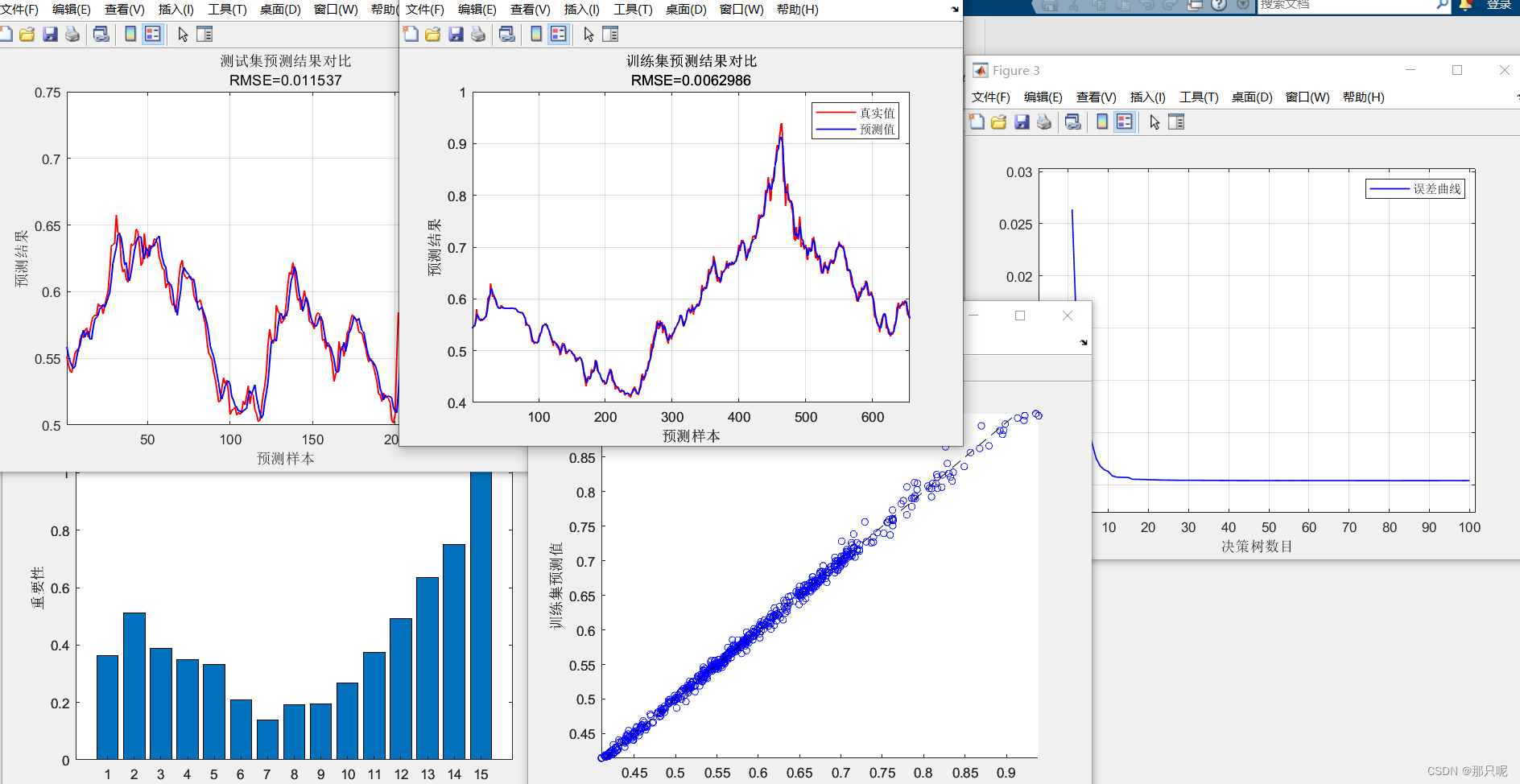The height and width of the screenshot is (784, 1520).
Task: Open 插入(I) menu in training-set figure
Action: tap(581, 9)
